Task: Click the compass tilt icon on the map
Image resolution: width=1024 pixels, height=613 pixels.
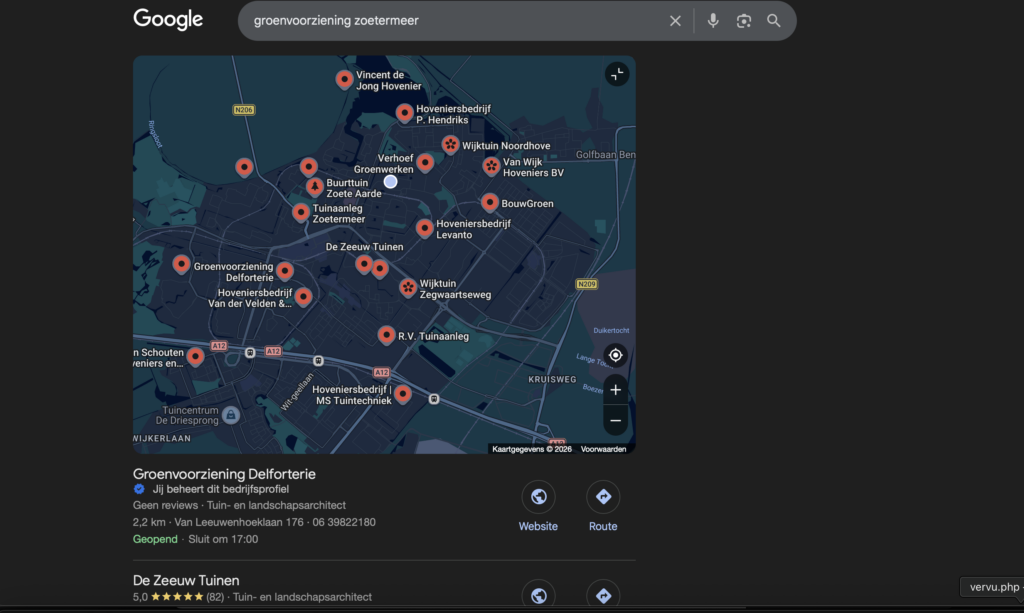Action: pyautogui.click(x=616, y=74)
